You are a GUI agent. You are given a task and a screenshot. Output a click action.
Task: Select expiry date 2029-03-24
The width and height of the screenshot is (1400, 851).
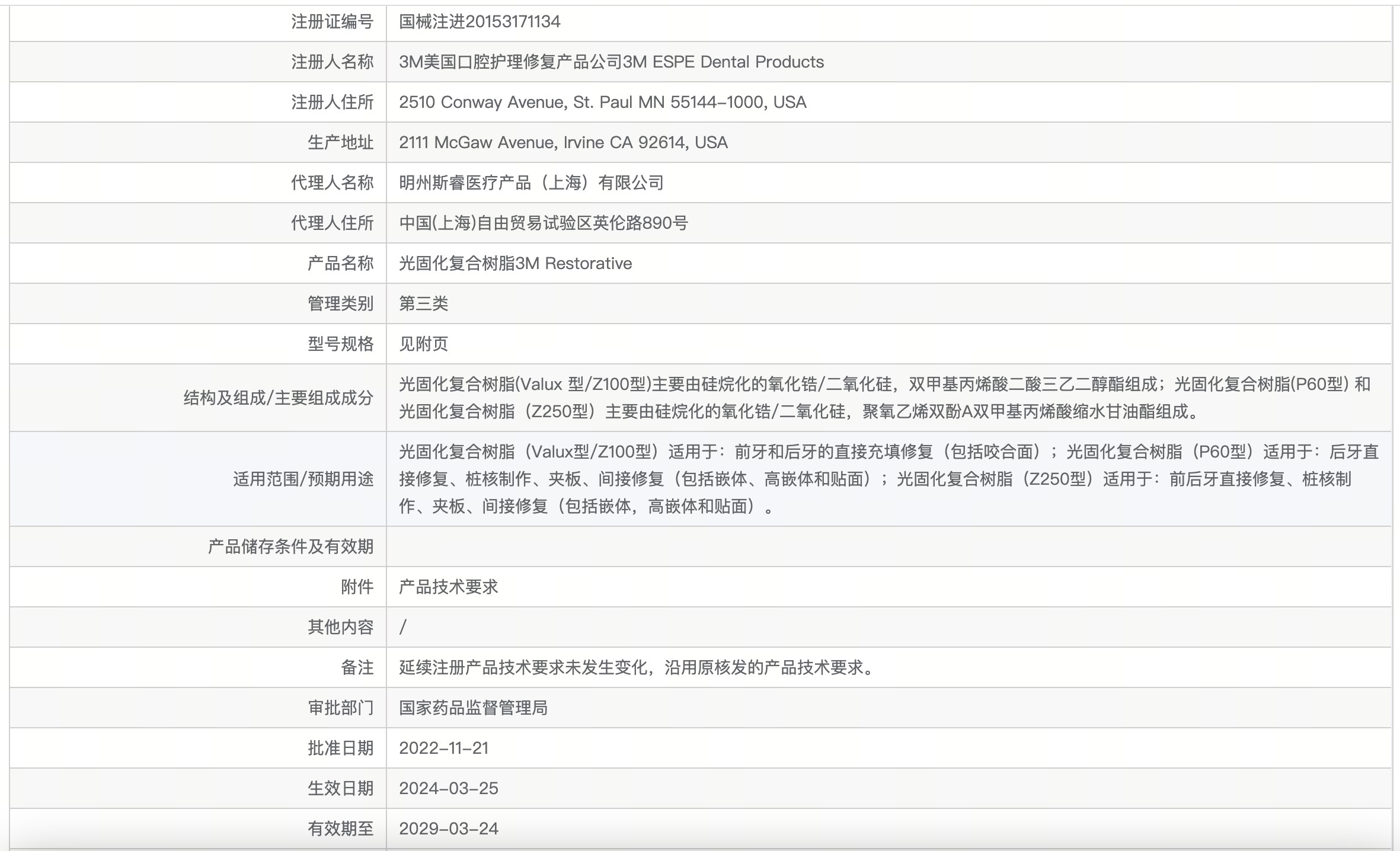coord(449,828)
